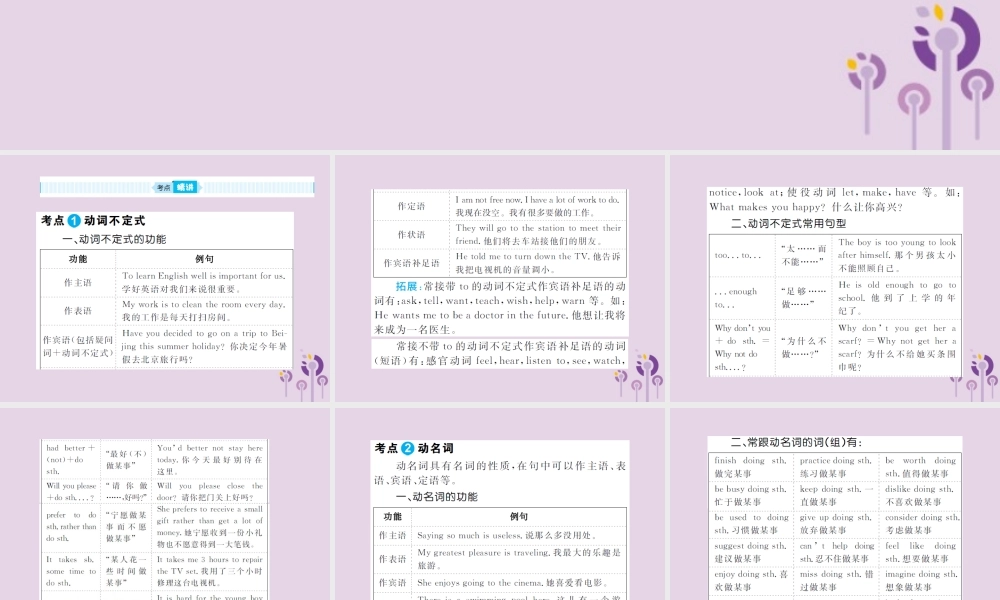Click the sentence 'My greatest pleasure is traveling.'
The image size is (1000, 600).
tap(482, 552)
